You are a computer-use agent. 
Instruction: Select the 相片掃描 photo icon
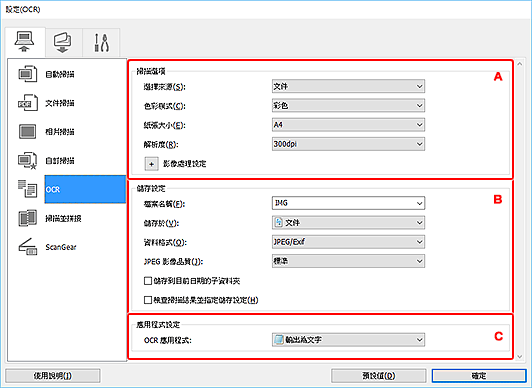point(27,132)
